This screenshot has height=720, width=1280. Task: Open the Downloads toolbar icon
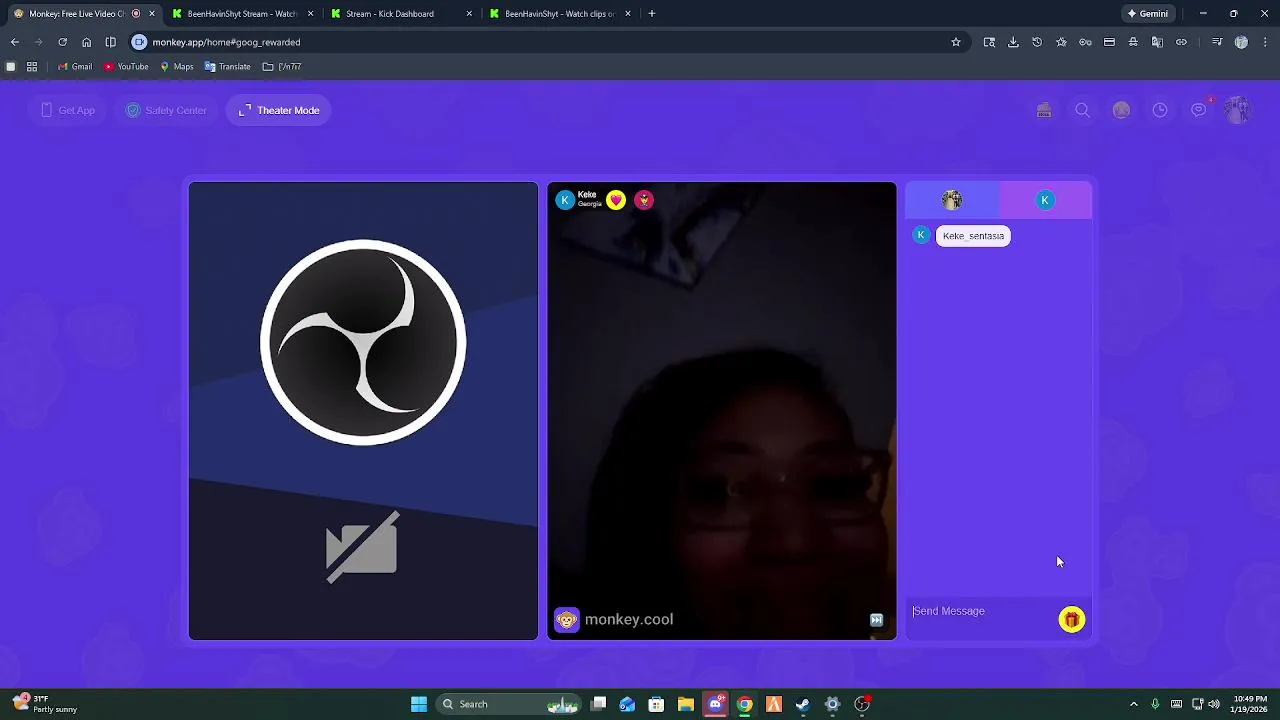[x=1013, y=42]
